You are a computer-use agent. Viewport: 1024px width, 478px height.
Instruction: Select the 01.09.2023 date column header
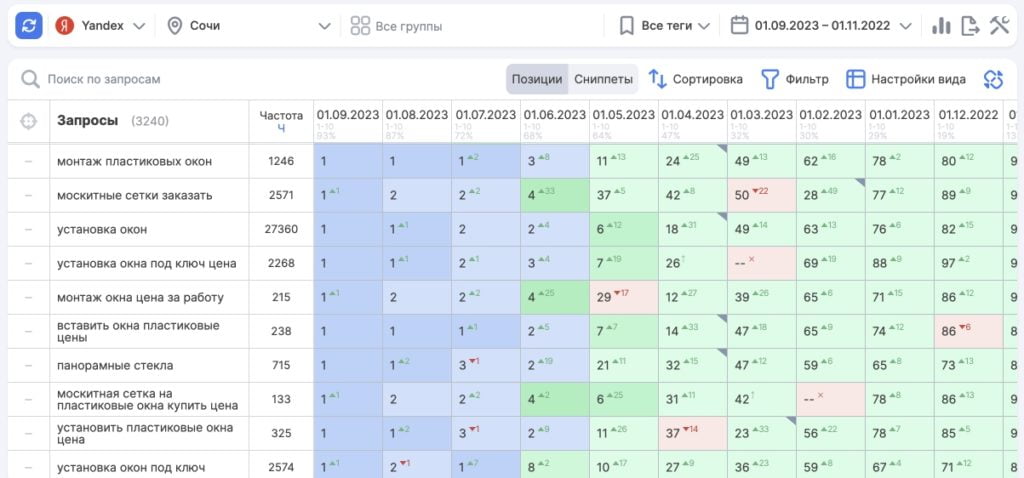pyautogui.click(x=347, y=115)
